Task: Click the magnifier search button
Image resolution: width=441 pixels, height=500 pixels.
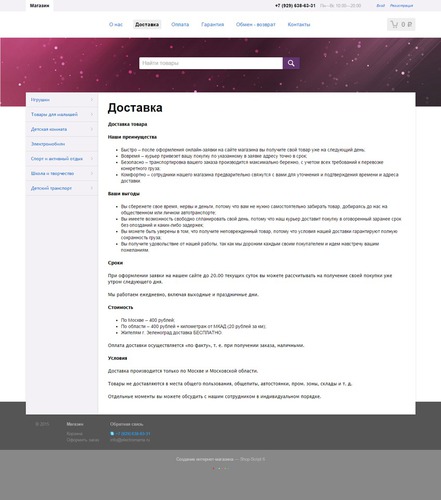Action: [291, 63]
